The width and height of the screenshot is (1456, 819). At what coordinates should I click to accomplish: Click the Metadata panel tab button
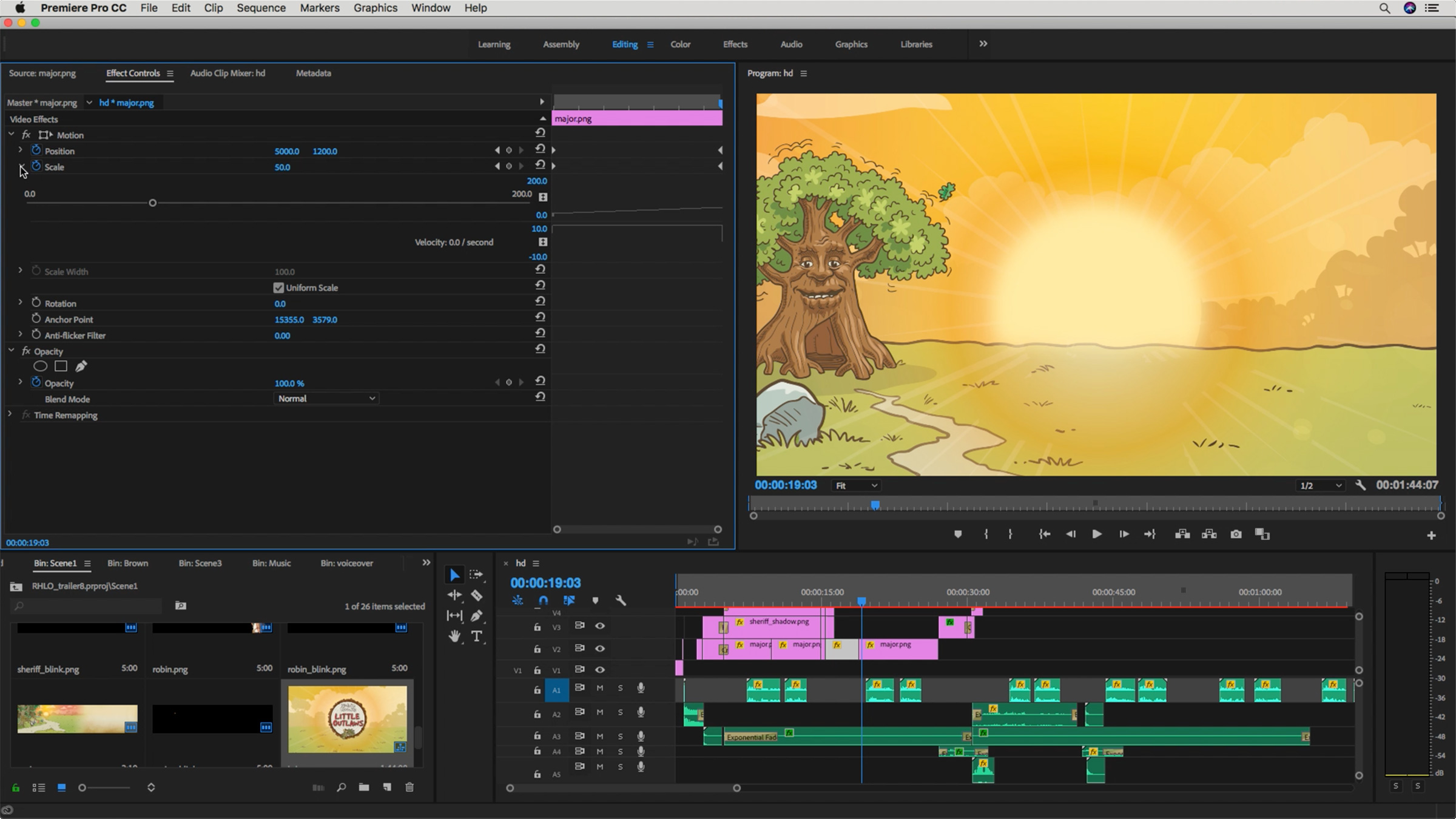pos(313,73)
